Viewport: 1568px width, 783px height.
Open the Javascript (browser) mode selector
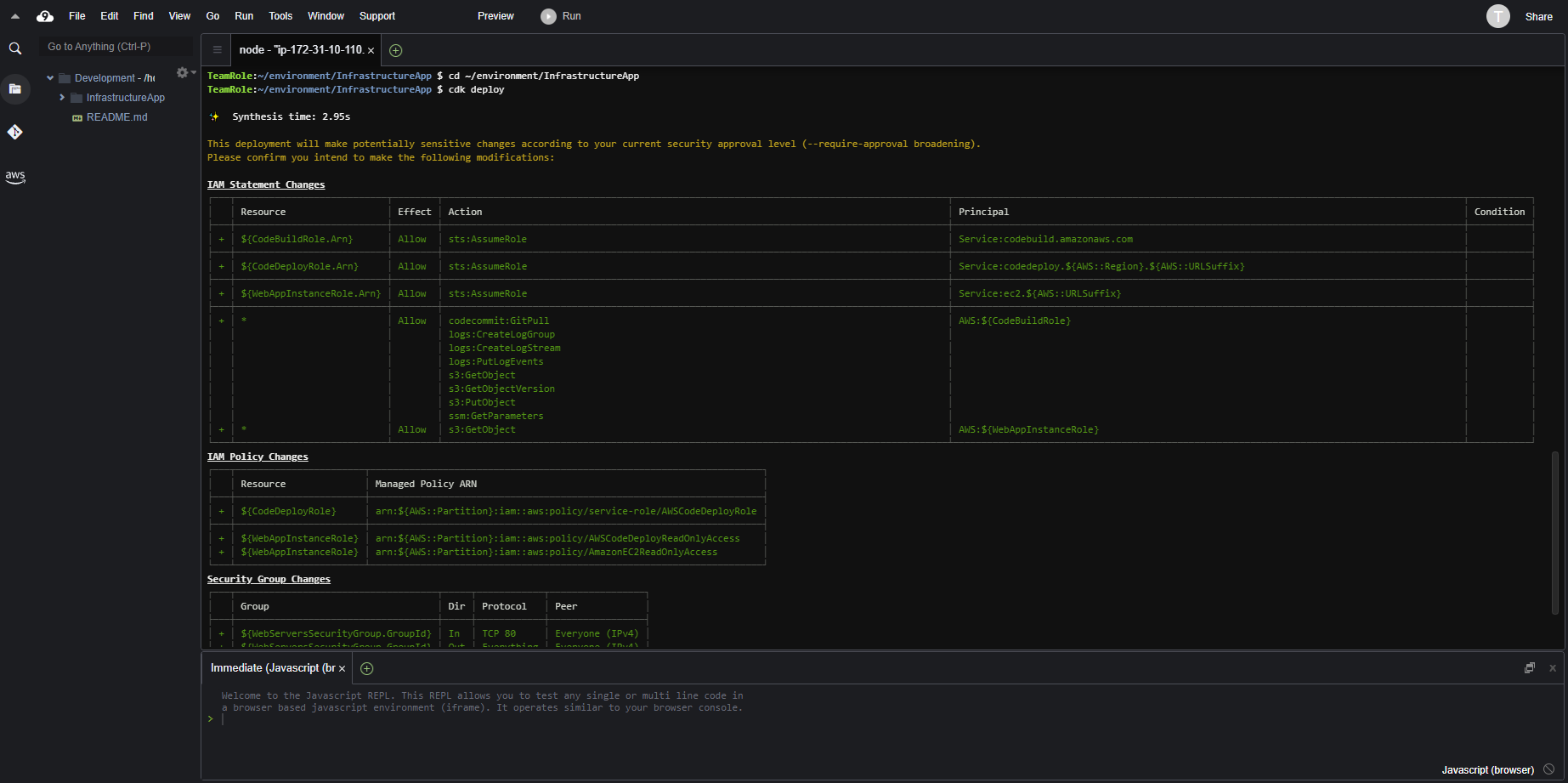pyautogui.click(x=1488, y=770)
